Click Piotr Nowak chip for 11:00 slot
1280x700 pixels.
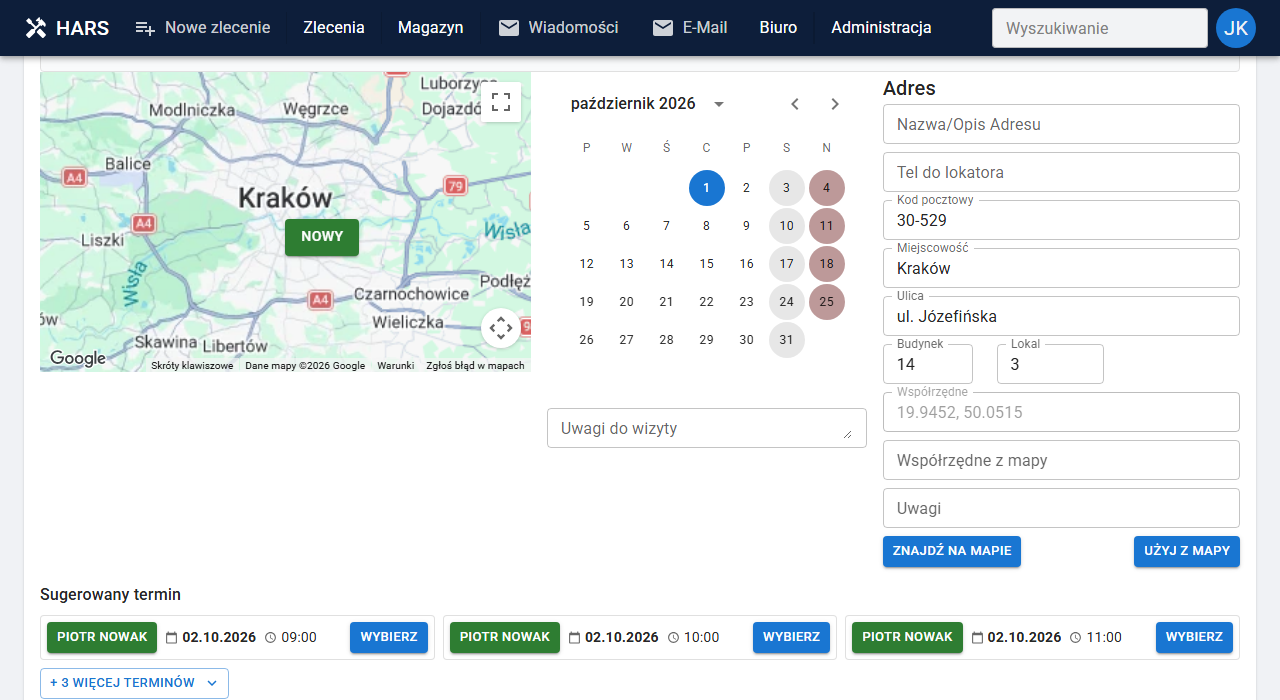(x=908, y=637)
